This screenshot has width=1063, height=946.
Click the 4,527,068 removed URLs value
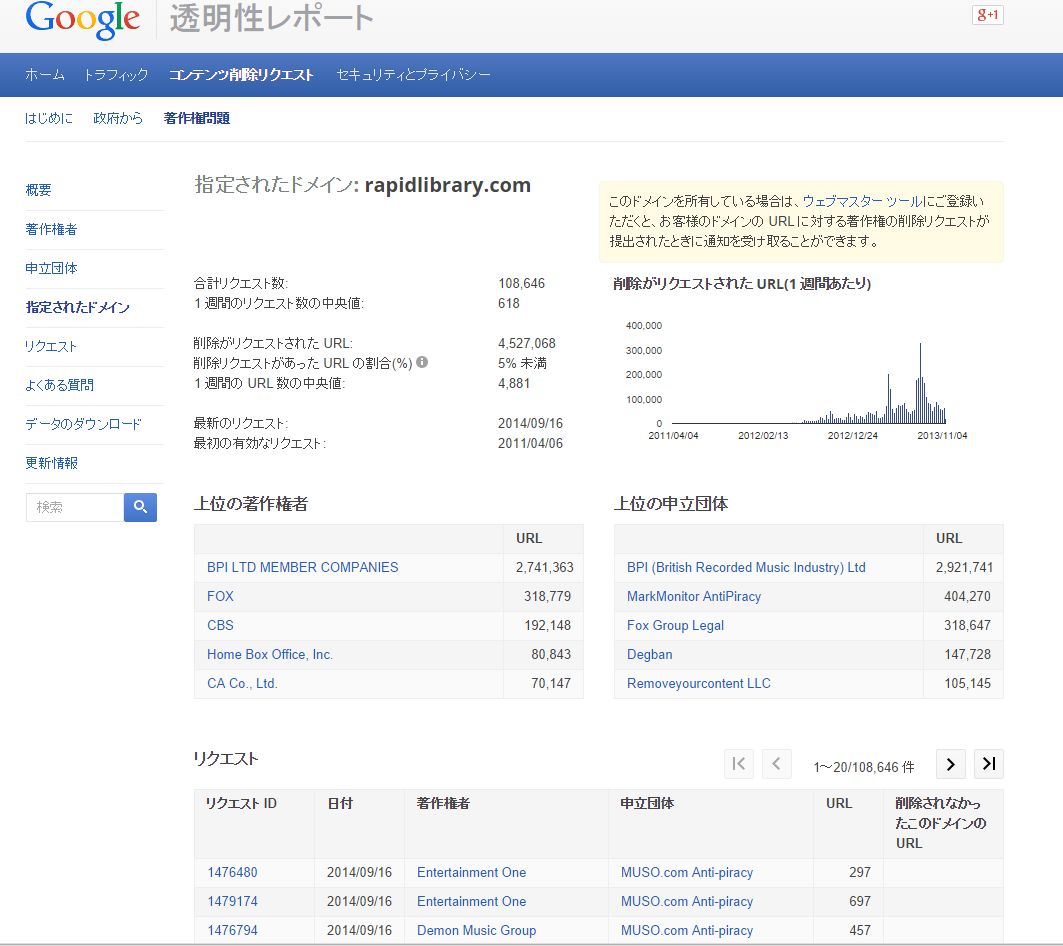point(527,343)
